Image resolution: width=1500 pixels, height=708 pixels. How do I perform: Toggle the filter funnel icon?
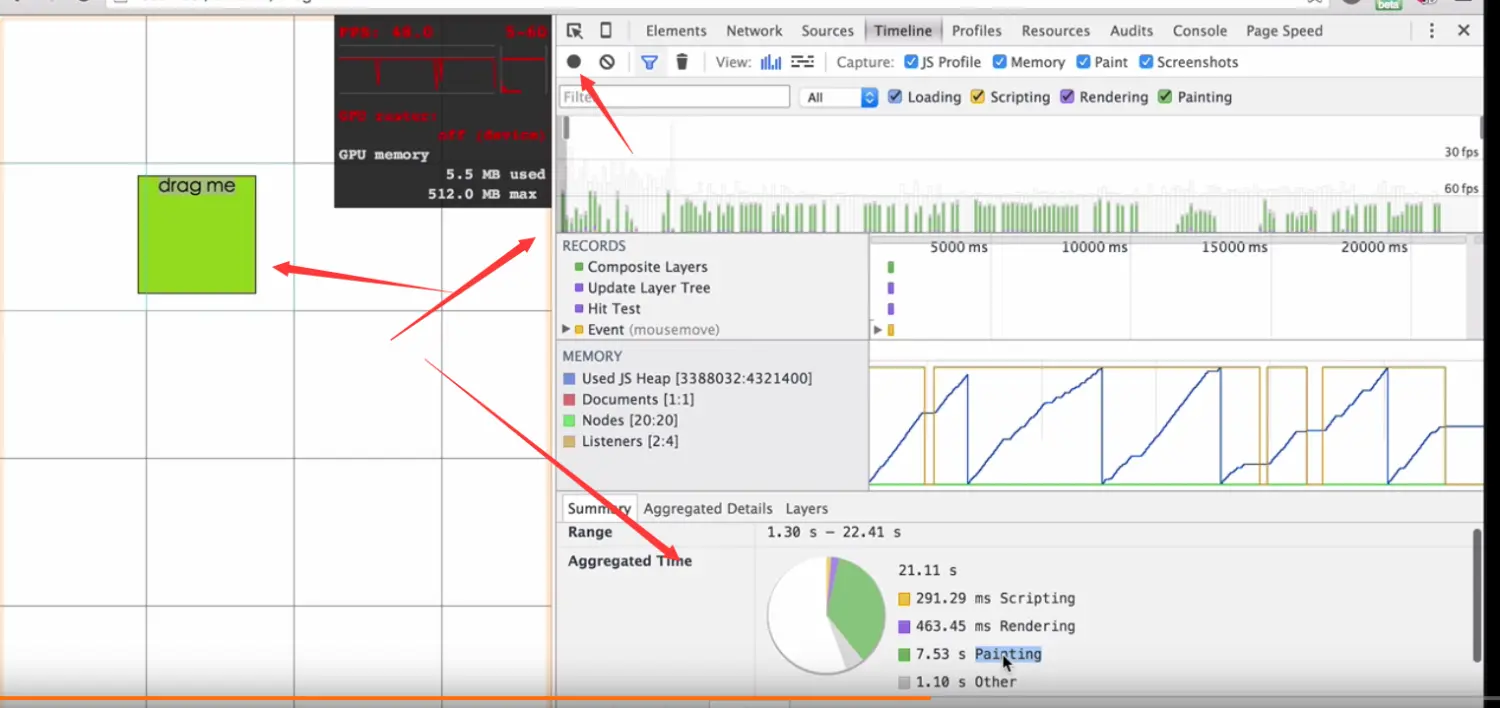[x=649, y=62]
